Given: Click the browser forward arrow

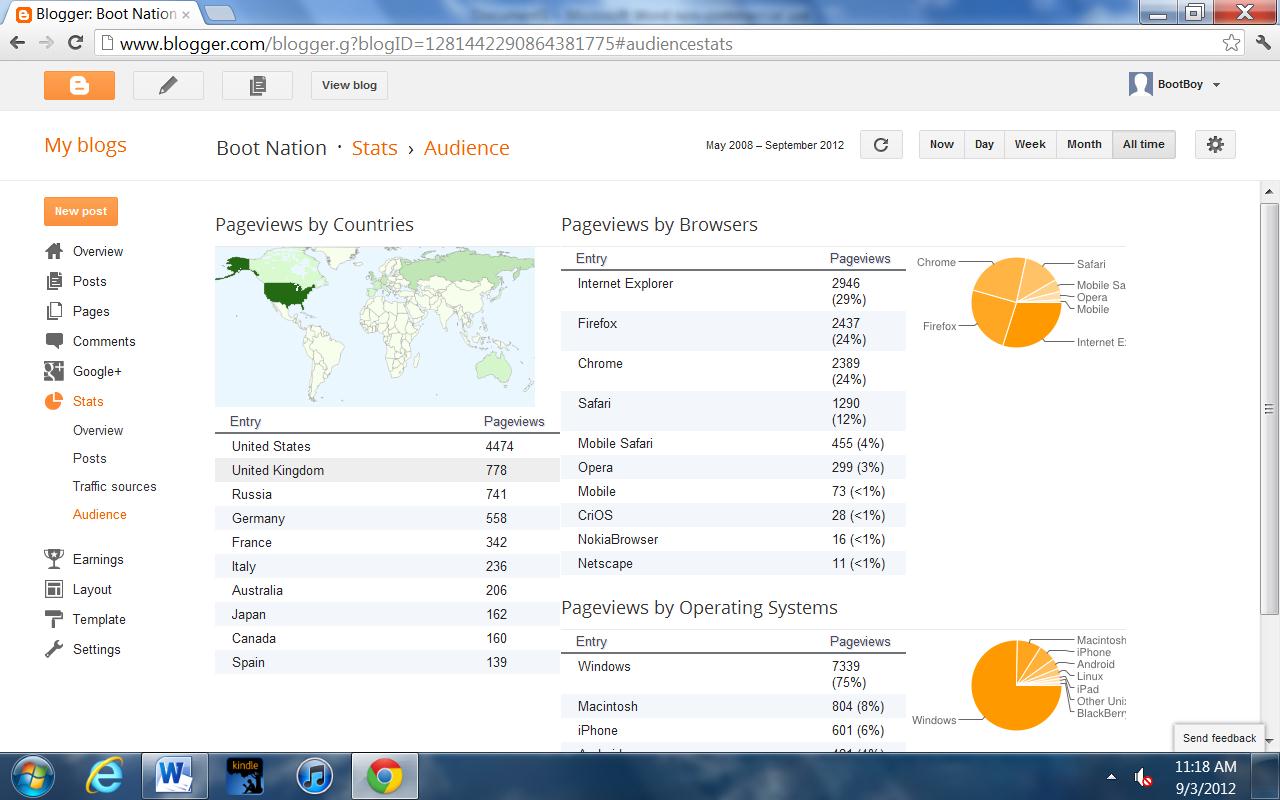Looking at the screenshot, I should click(46, 43).
